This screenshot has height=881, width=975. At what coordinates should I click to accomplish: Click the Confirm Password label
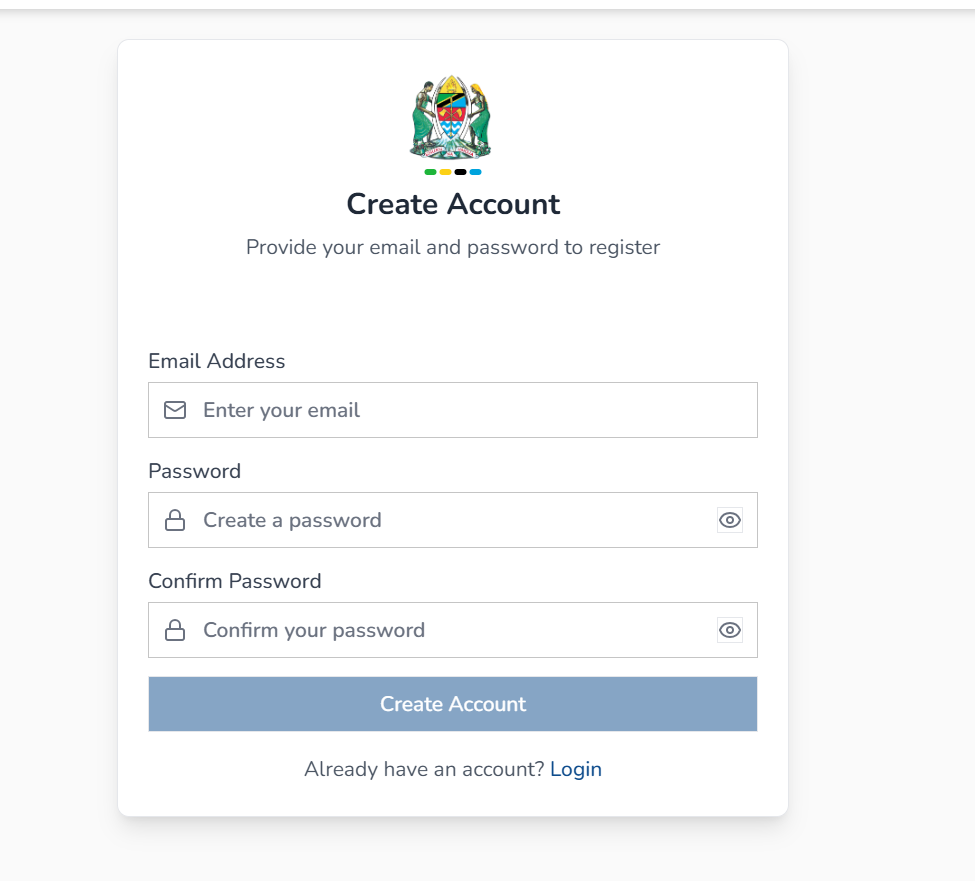click(x=235, y=581)
